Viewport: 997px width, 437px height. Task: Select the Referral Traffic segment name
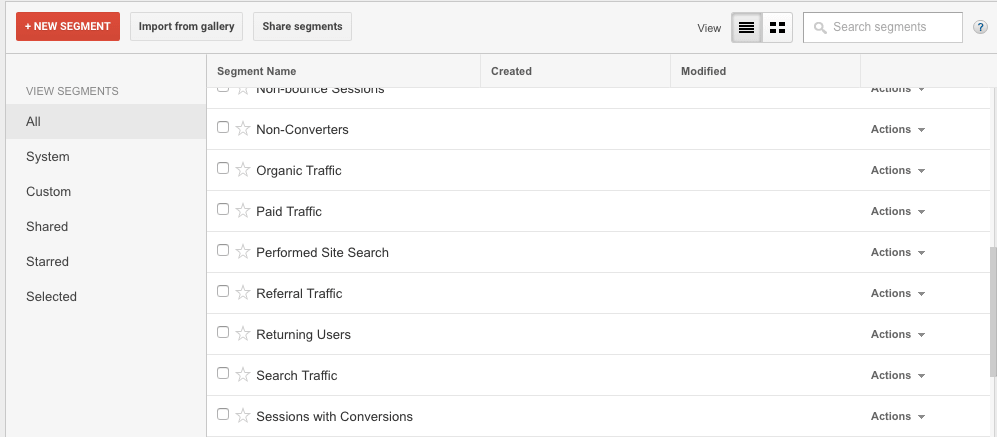pos(299,293)
